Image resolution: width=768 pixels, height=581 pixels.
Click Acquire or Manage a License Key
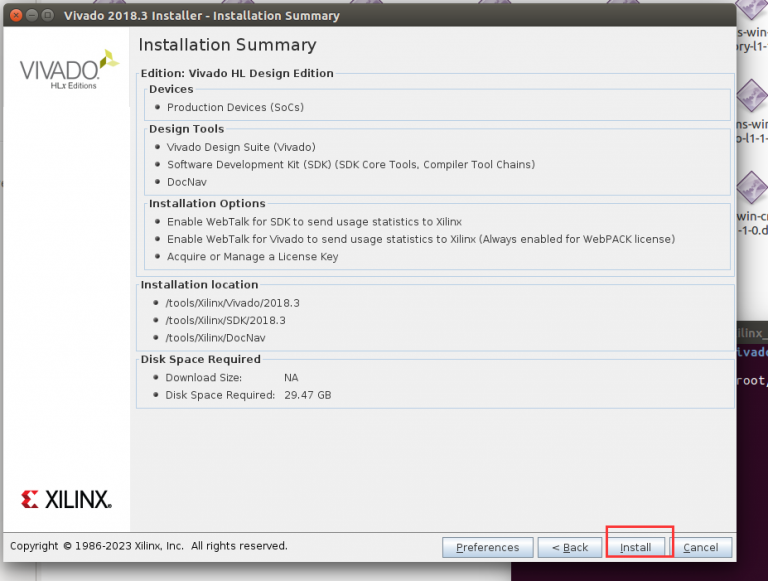pos(252,257)
